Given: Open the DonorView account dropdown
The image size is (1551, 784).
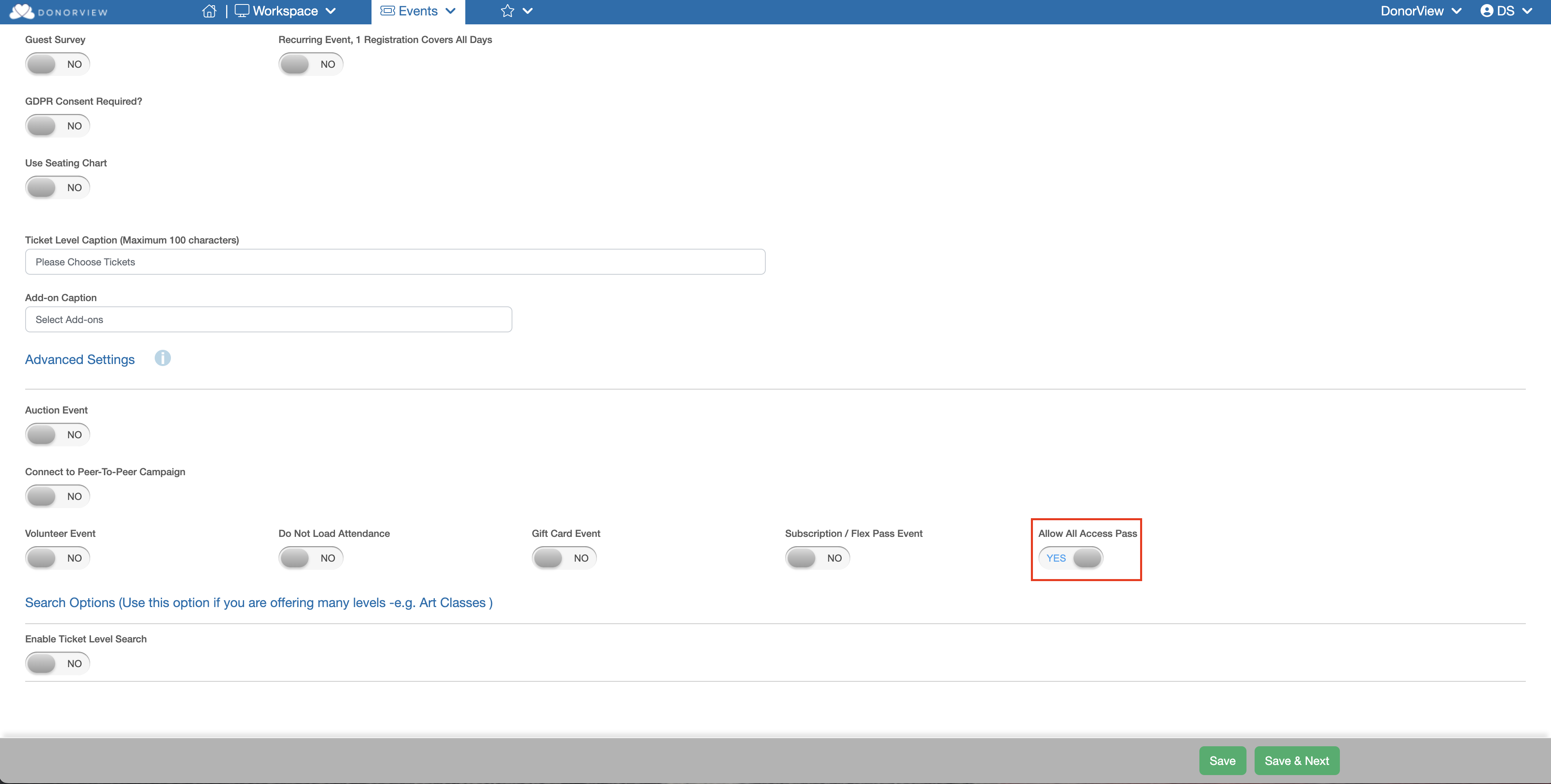Looking at the screenshot, I should (1420, 11).
